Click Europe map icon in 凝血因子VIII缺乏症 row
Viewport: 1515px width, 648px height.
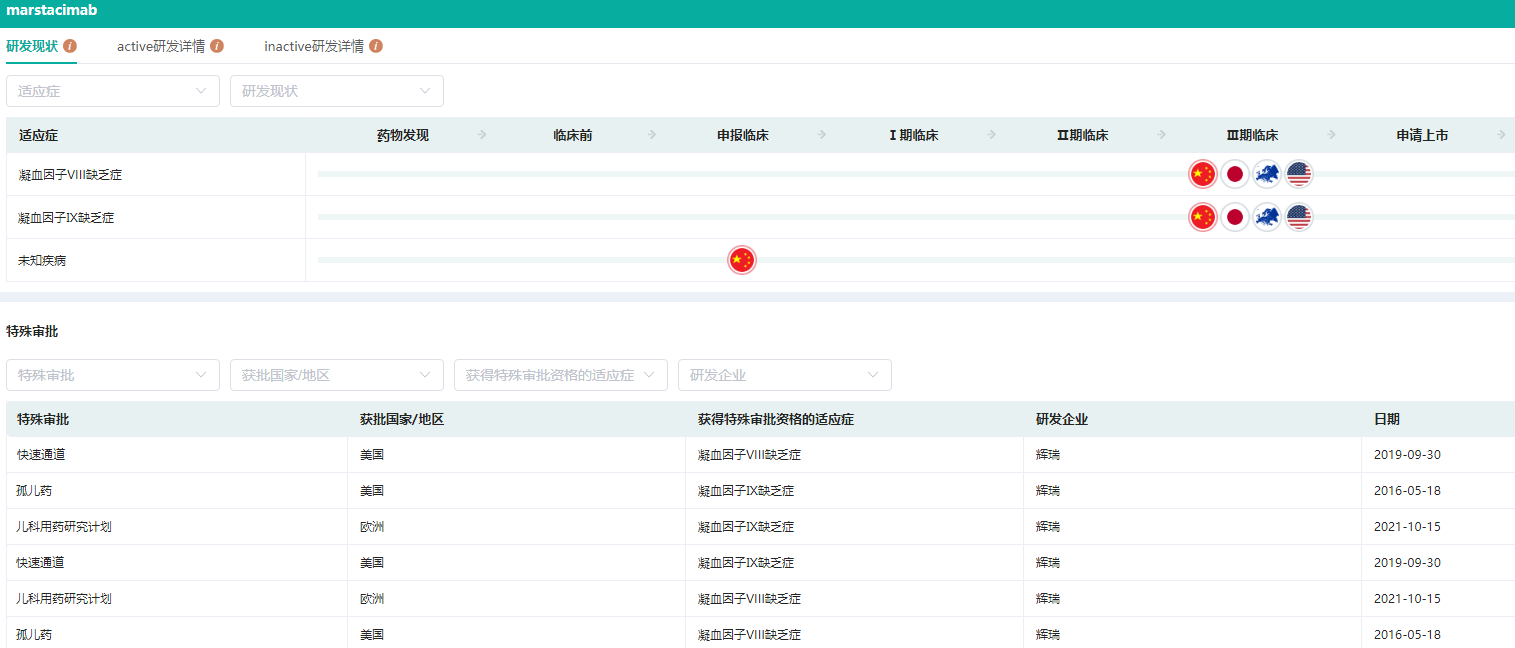point(1267,174)
